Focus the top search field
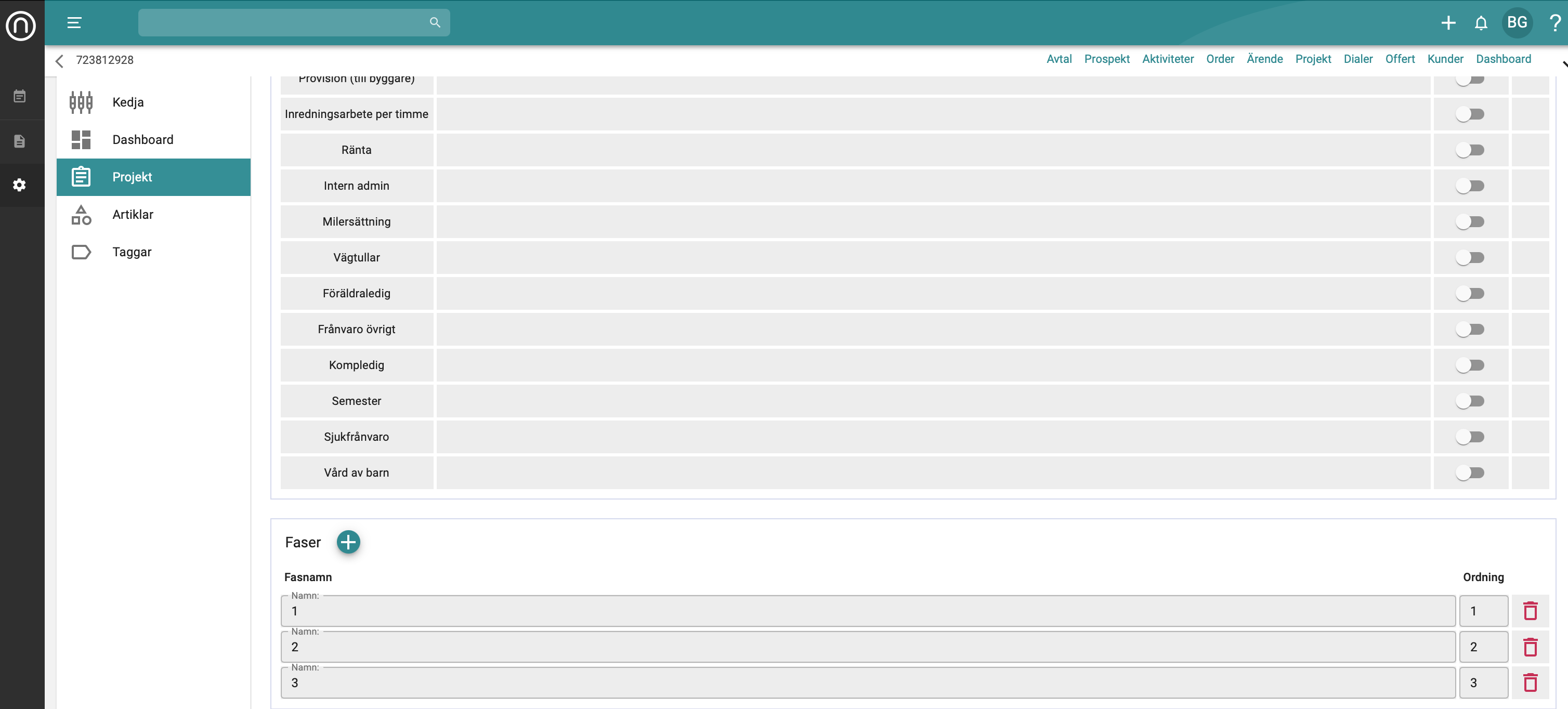This screenshot has width=1568, height=709. point(294,22)
